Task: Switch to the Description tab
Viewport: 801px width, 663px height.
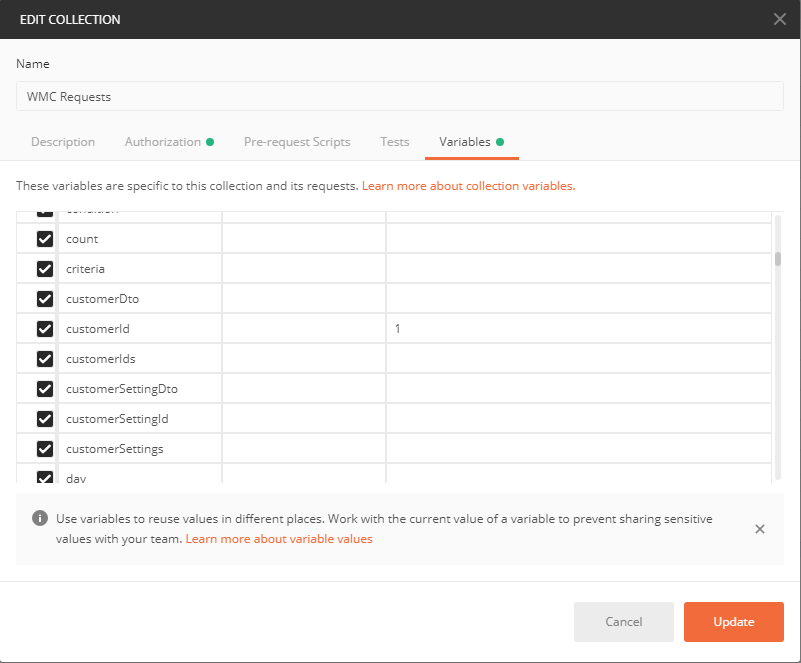Action: tap(63, 142)
